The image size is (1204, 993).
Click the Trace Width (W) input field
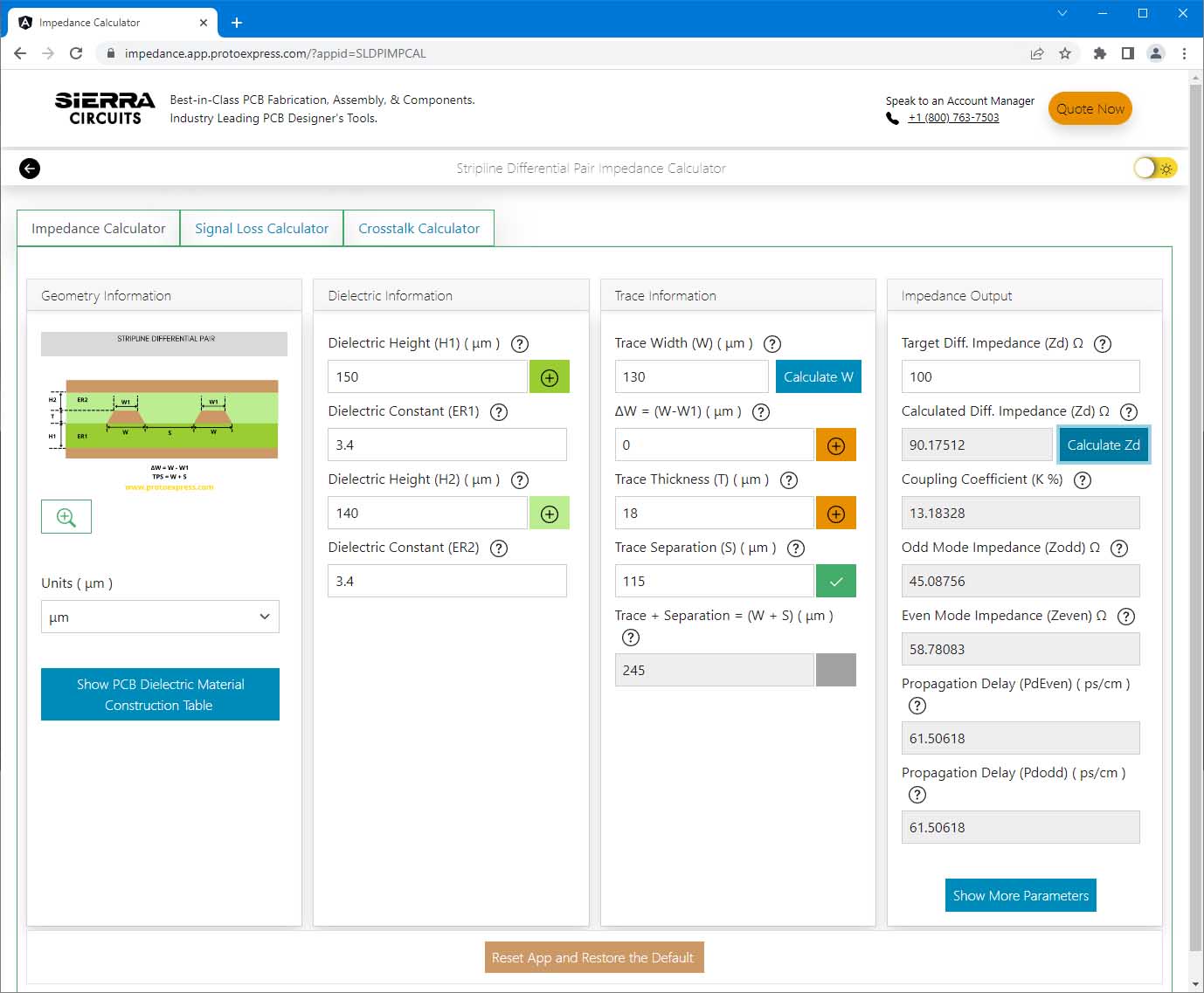click(691, 377)
